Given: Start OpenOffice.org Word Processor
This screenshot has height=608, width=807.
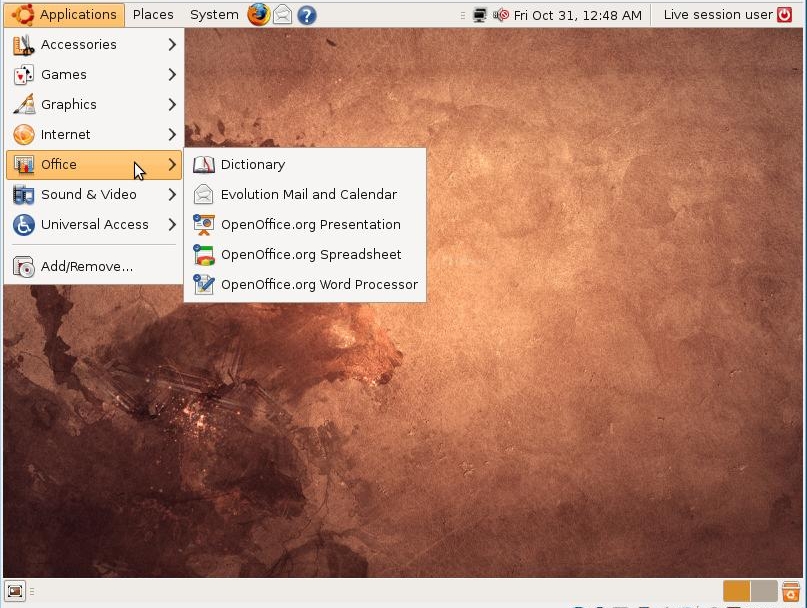Looking at the screenshot, I should [x=305, y=285].
